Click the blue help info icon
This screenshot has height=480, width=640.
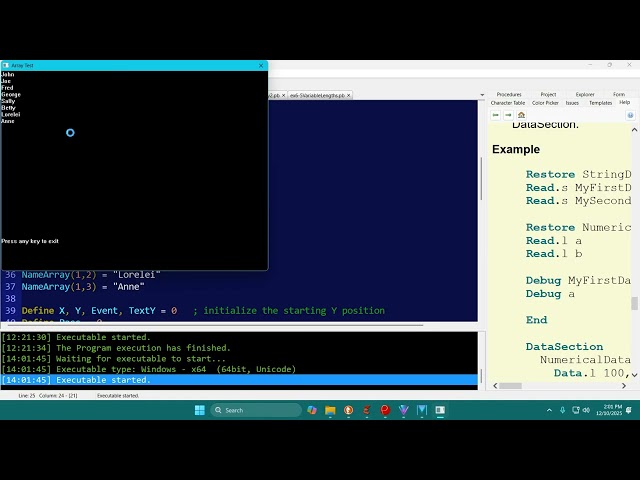[630, 116]
